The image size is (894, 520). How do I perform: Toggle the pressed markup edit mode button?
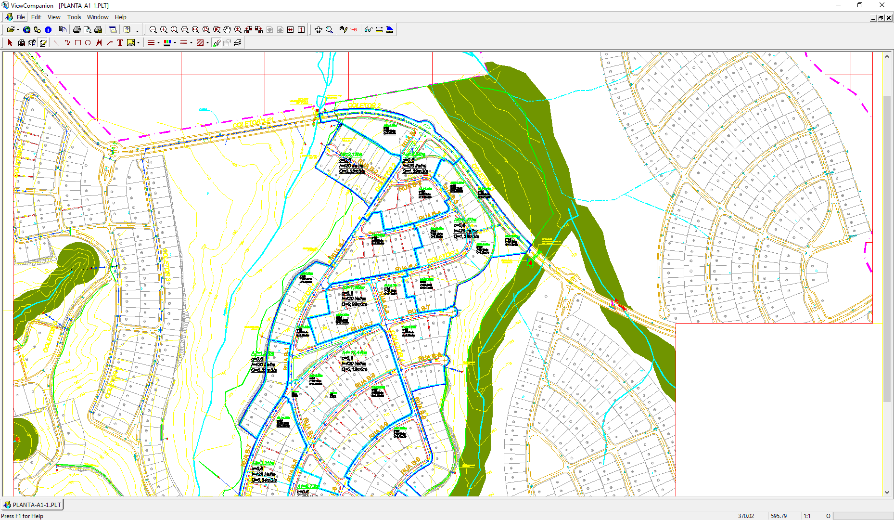[x=43, y=43]
